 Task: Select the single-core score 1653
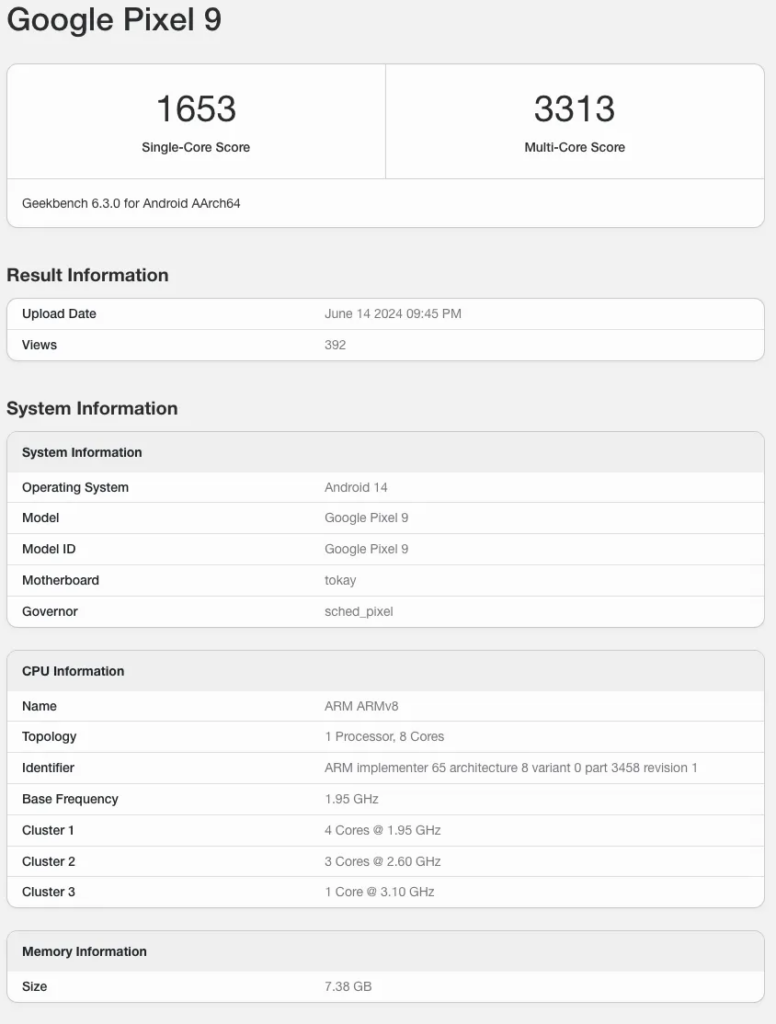click(196, 108)
